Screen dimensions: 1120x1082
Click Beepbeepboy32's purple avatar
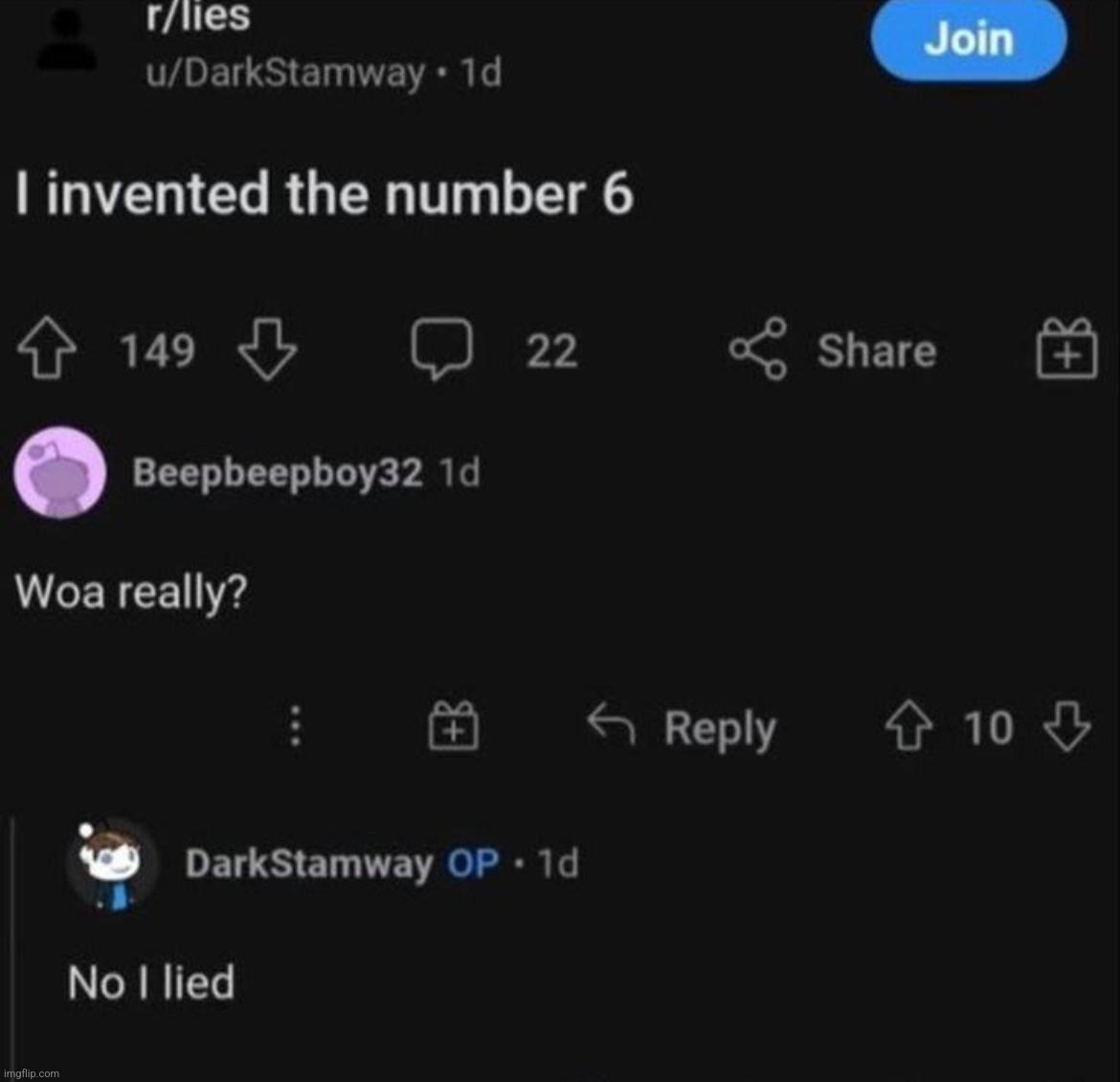pos(58,472)
